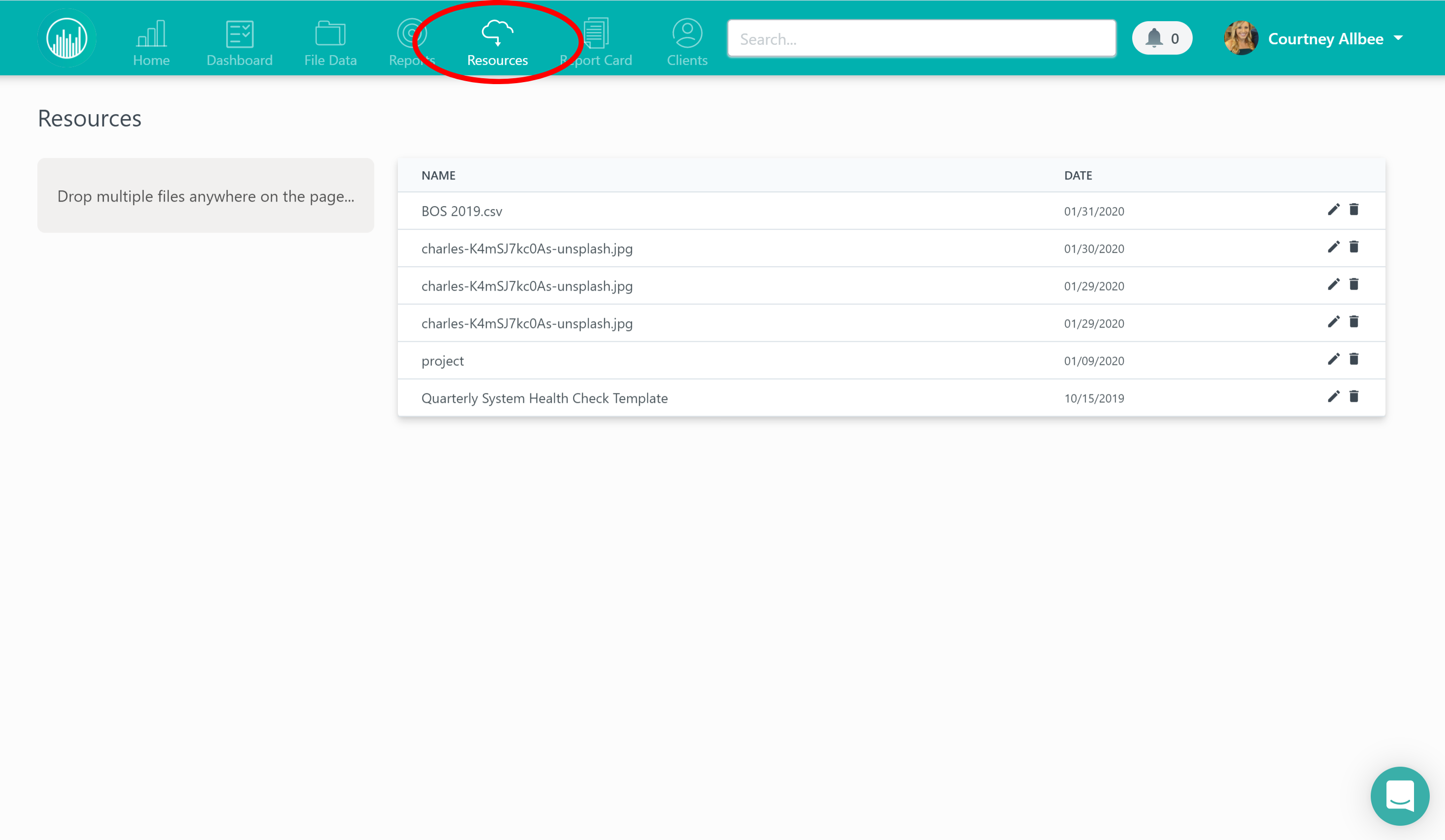Delete the project resource
The height and width of the screenshot is (840, 1445).
[x=1354, y=359]
